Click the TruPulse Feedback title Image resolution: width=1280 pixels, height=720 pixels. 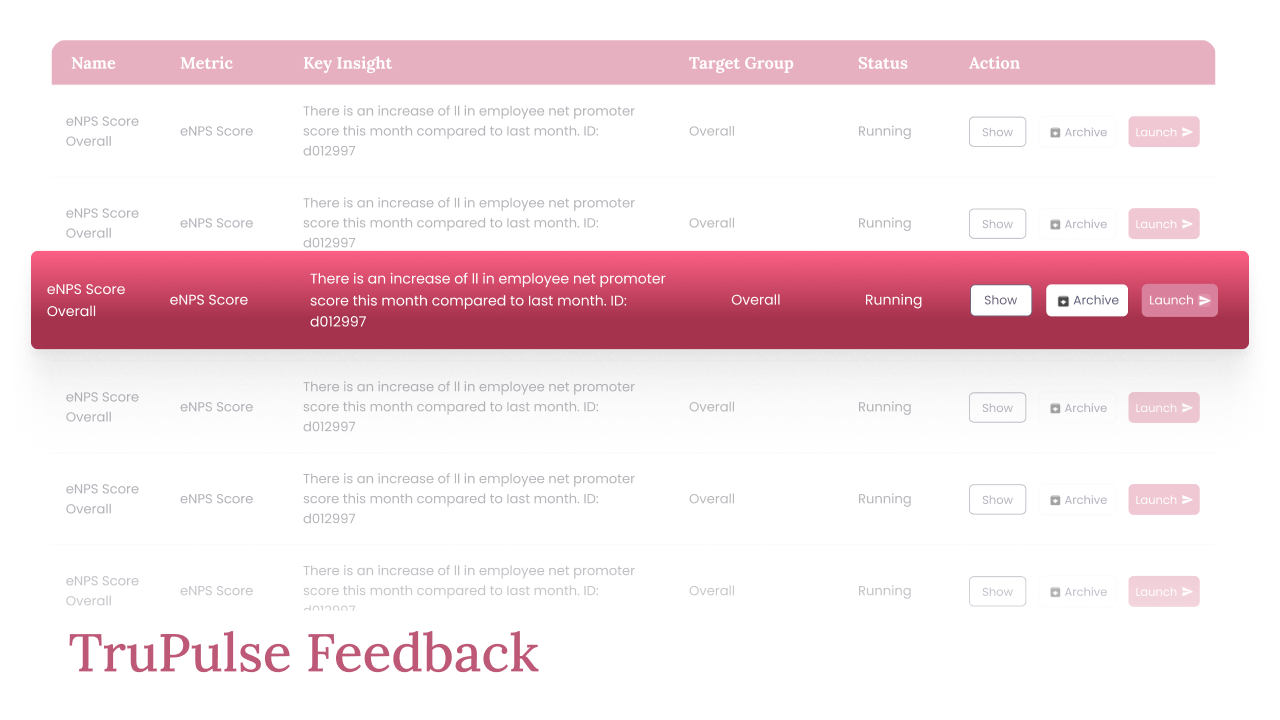[x=304, y=653]
